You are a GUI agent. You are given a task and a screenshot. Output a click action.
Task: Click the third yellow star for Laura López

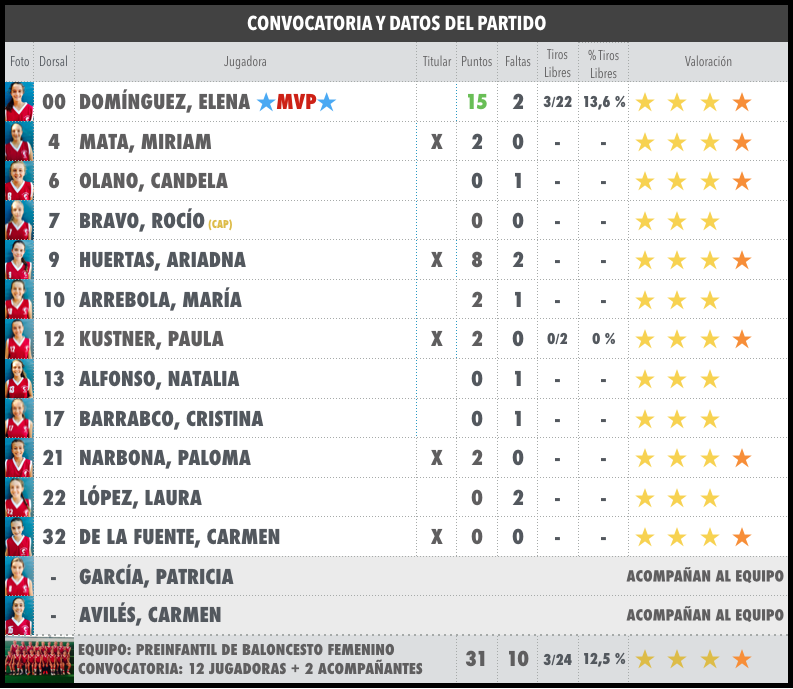710,498
